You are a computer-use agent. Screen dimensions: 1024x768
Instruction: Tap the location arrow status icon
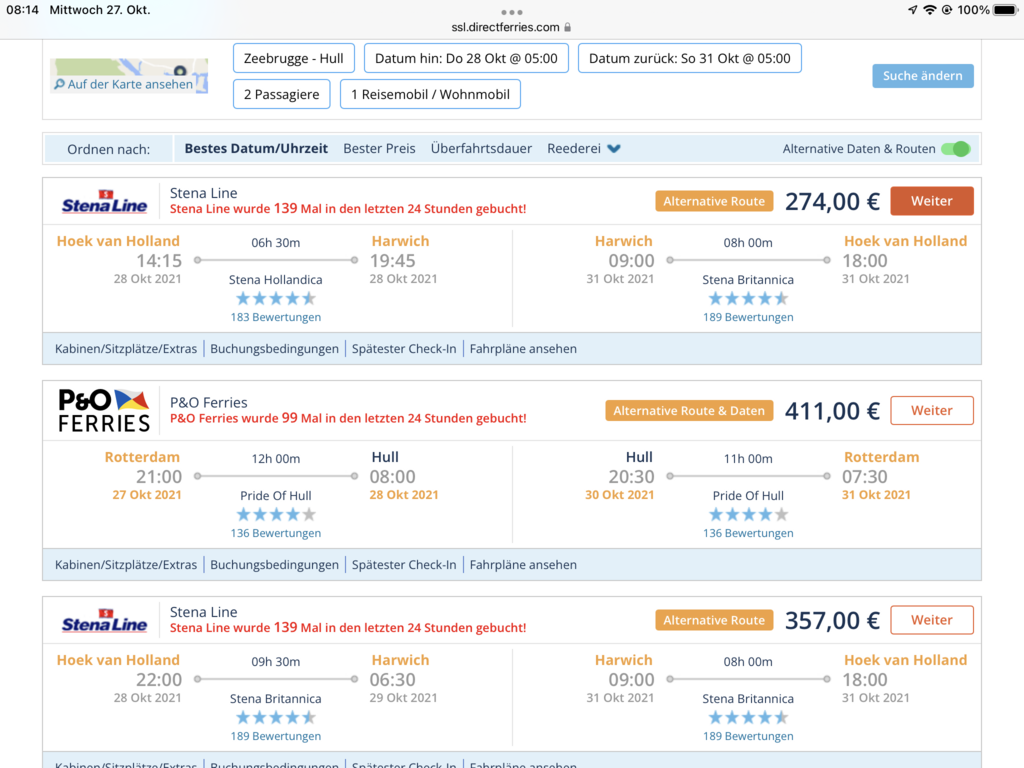pyautogui.click(x=912, y=10)
